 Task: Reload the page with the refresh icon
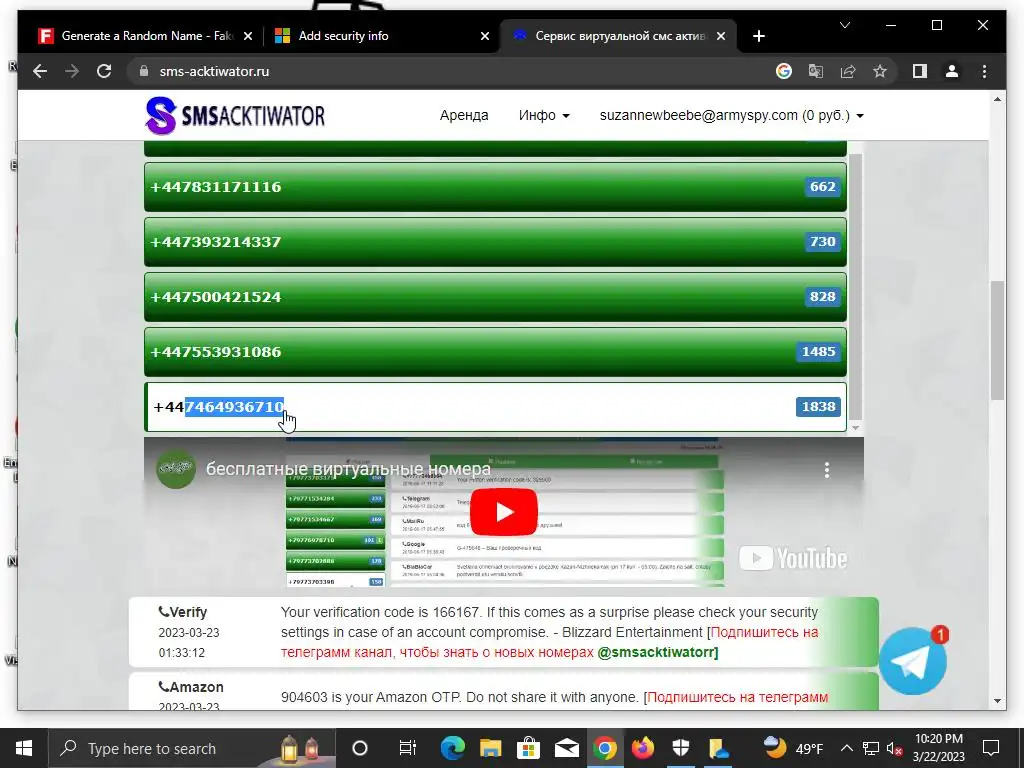[104, 71]
